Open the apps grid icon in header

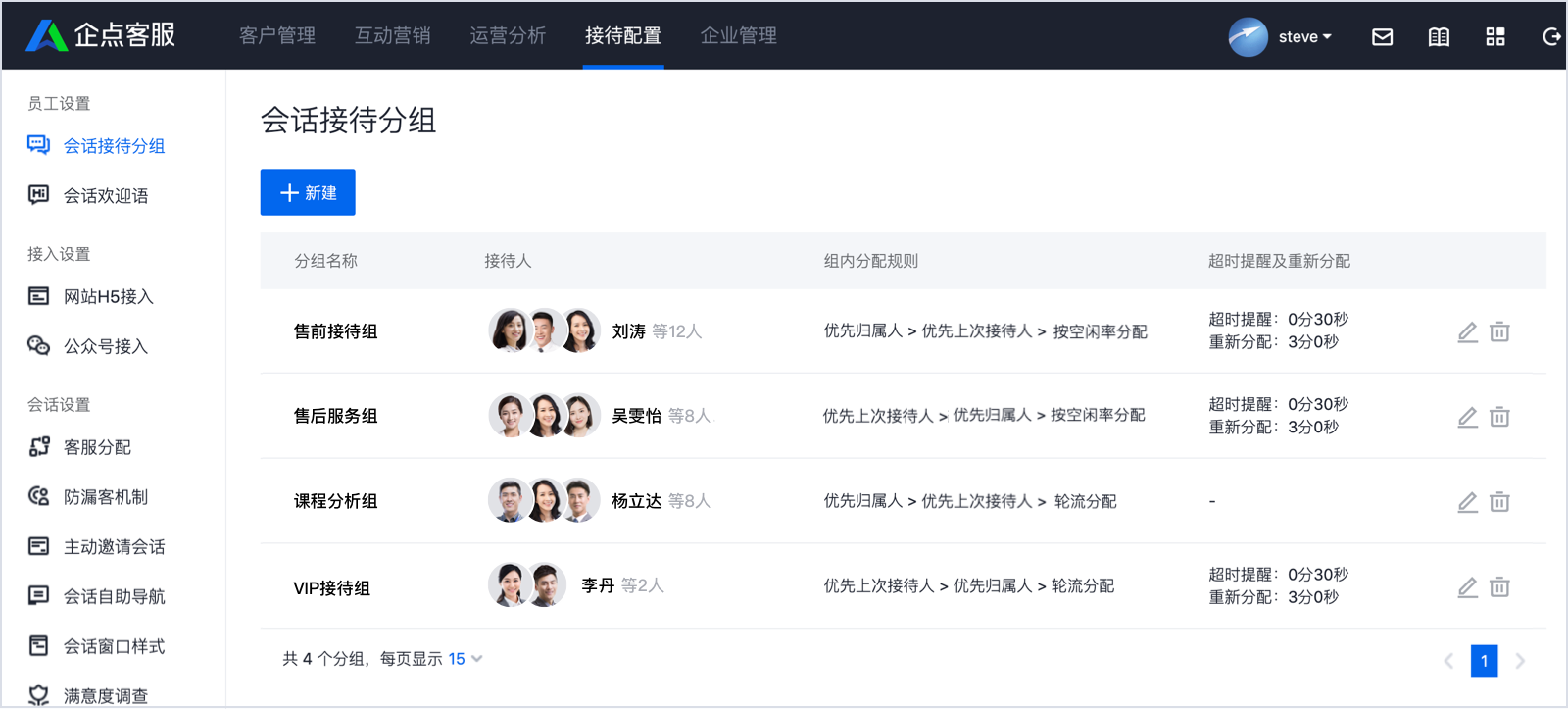pos(1495,37)
